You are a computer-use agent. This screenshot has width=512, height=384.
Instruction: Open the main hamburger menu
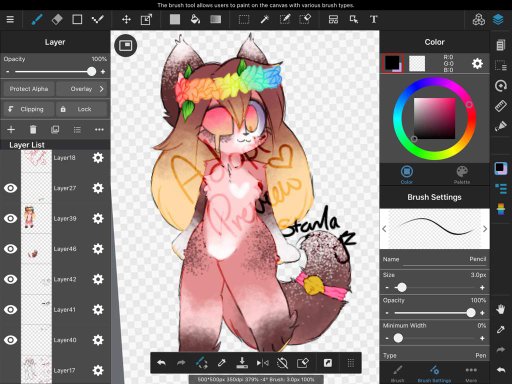(x=10, y=19)
